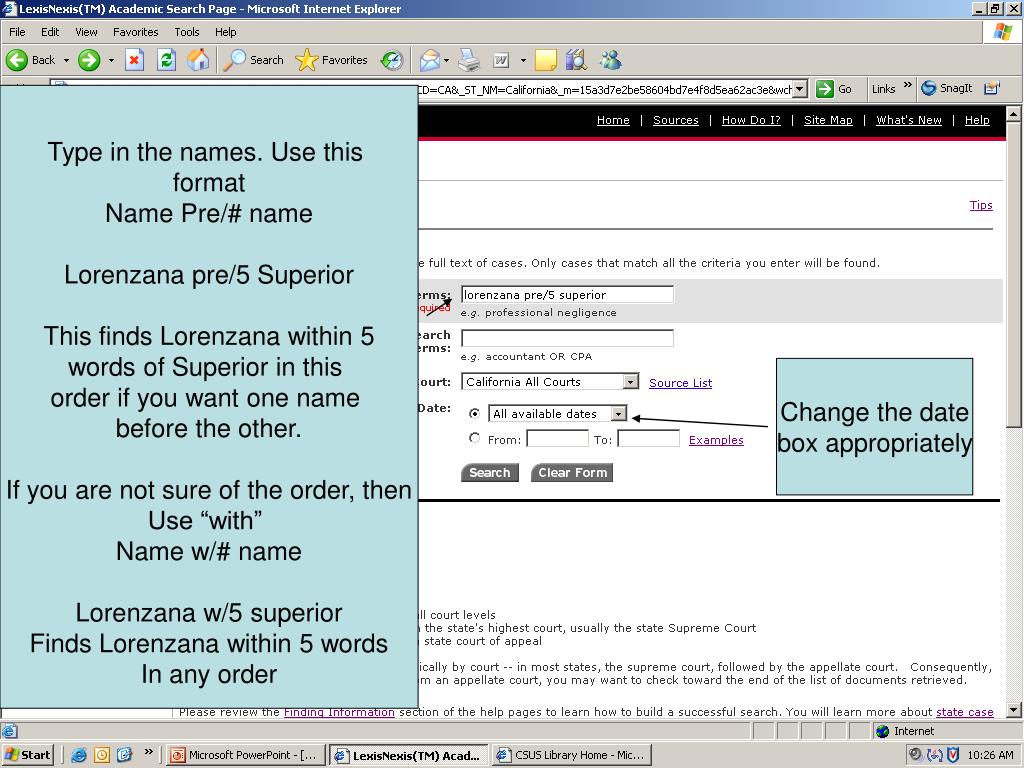Screen dimensions: 1024x768
Task: Switch to Microsoft PowerPoint taskbar button
Action: [244, 755]
